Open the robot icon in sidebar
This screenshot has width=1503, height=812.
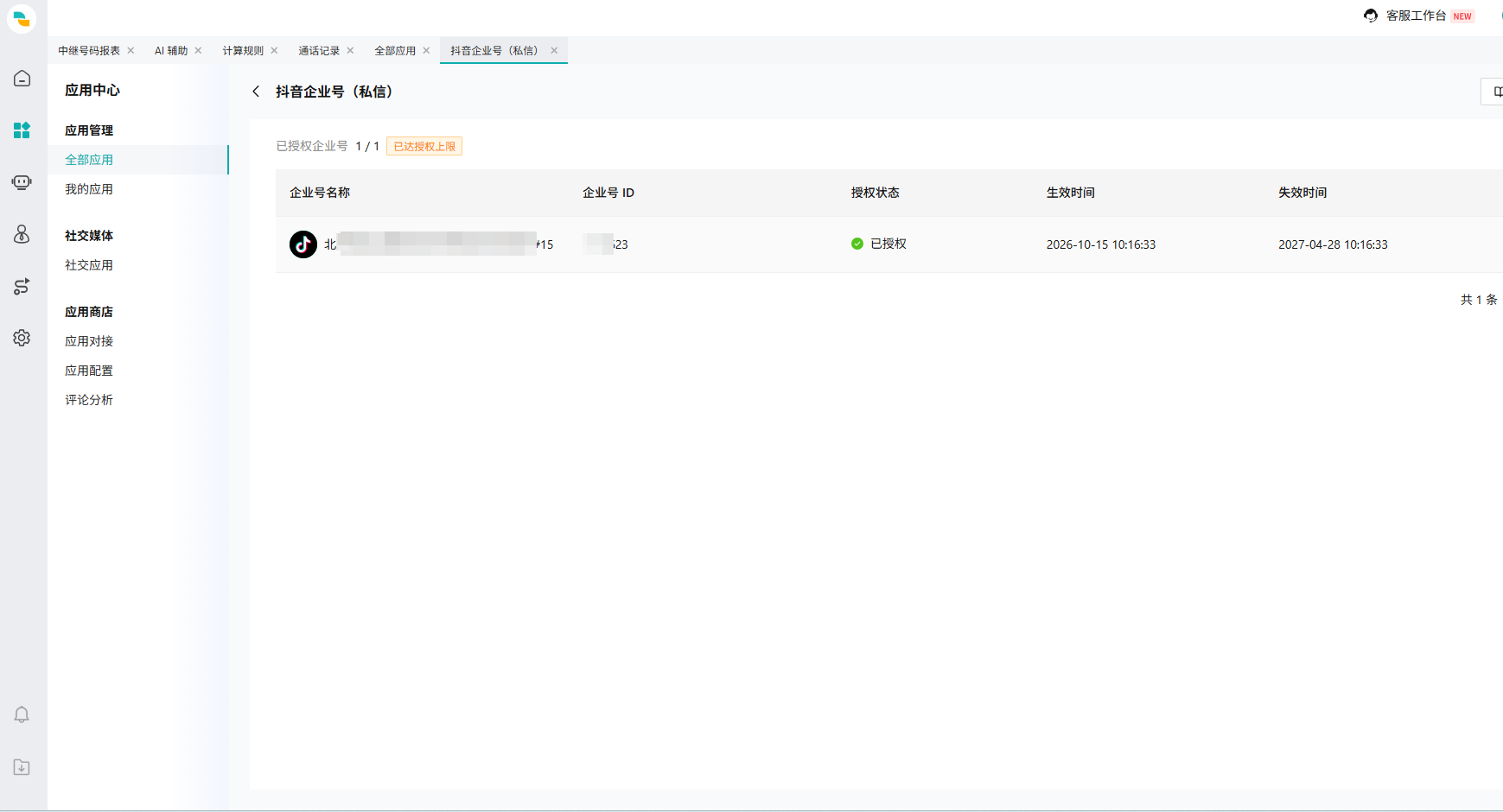click(22, 182)
